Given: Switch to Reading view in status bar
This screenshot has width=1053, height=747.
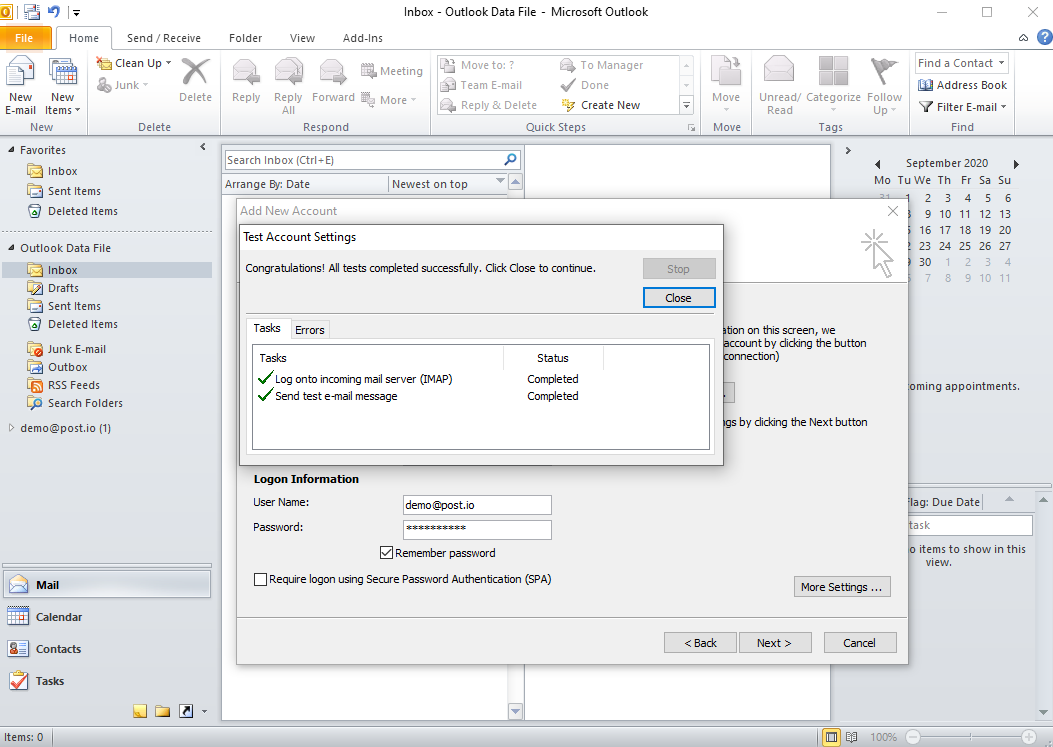Looking at the screenshot, I should pyautogui.click(x=852, y=737).
